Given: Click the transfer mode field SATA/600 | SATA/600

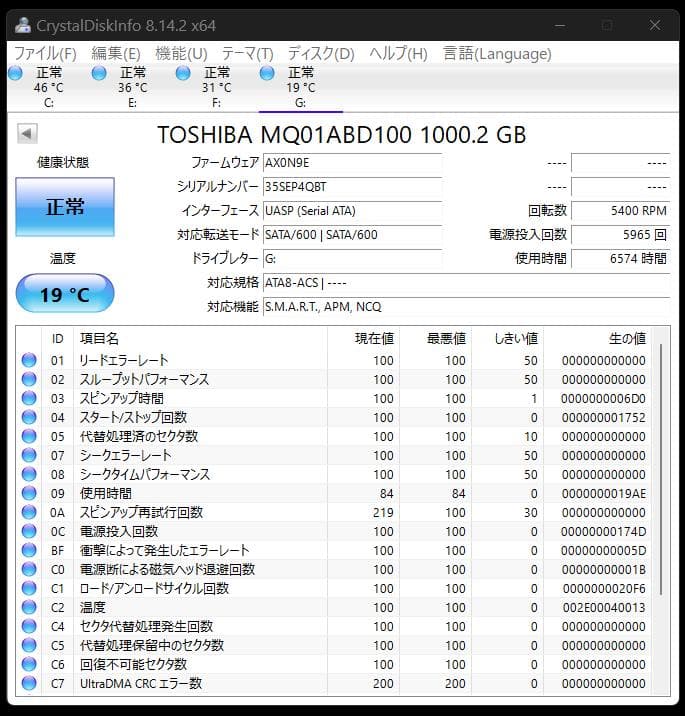Looking at the screenshot, I should point(352,235).
